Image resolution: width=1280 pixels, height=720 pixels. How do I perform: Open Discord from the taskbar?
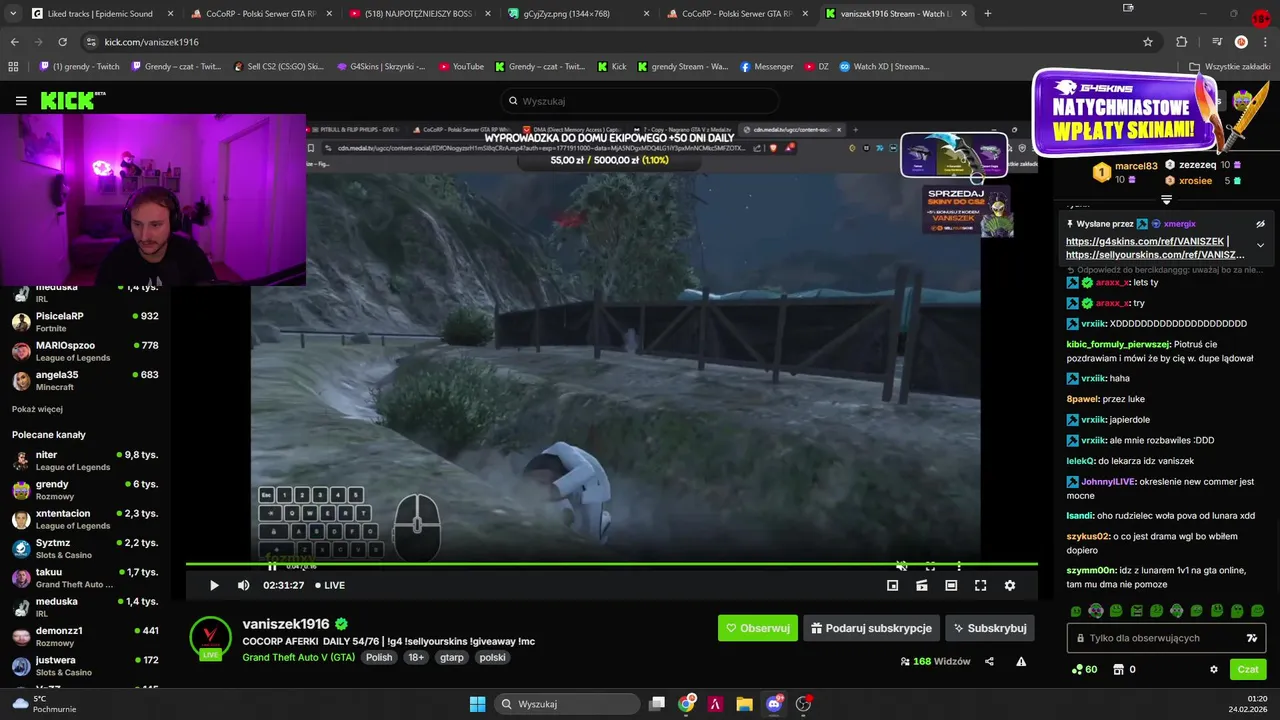pos(773,704)
